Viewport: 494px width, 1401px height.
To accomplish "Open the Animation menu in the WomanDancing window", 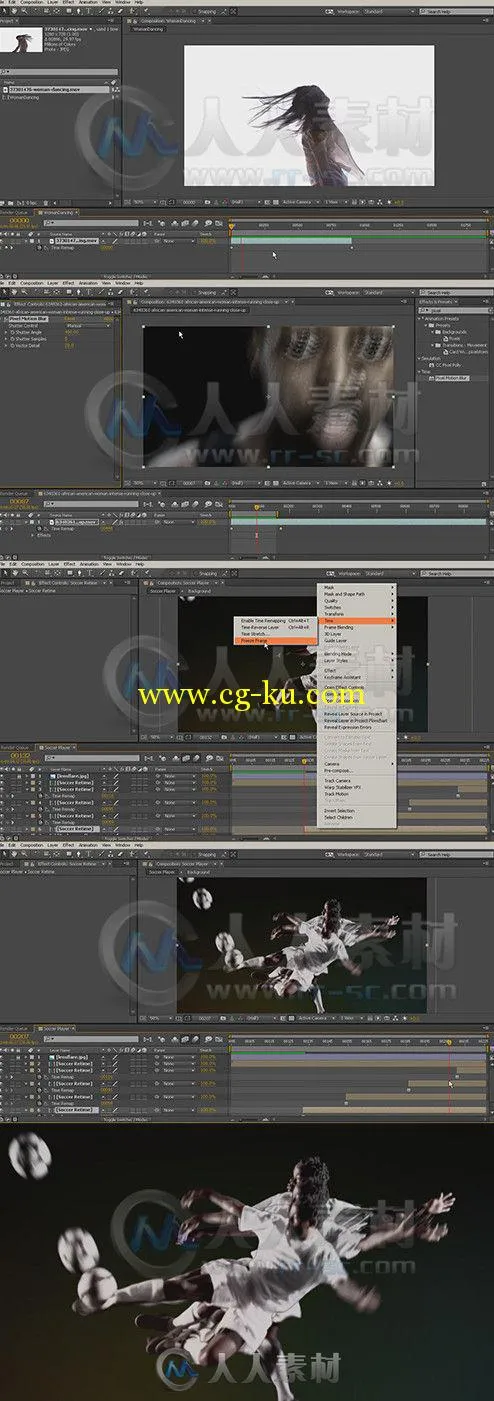I will [x=88, y=3].
